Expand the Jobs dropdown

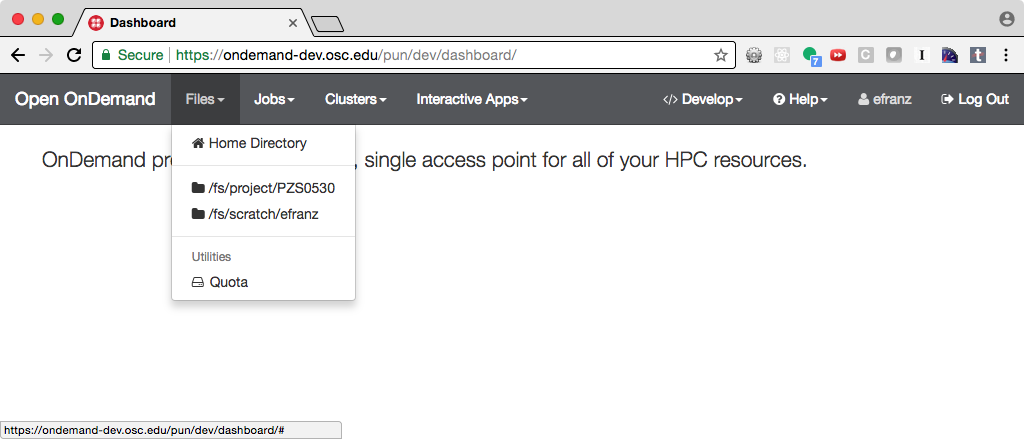(x=274, y=99)
